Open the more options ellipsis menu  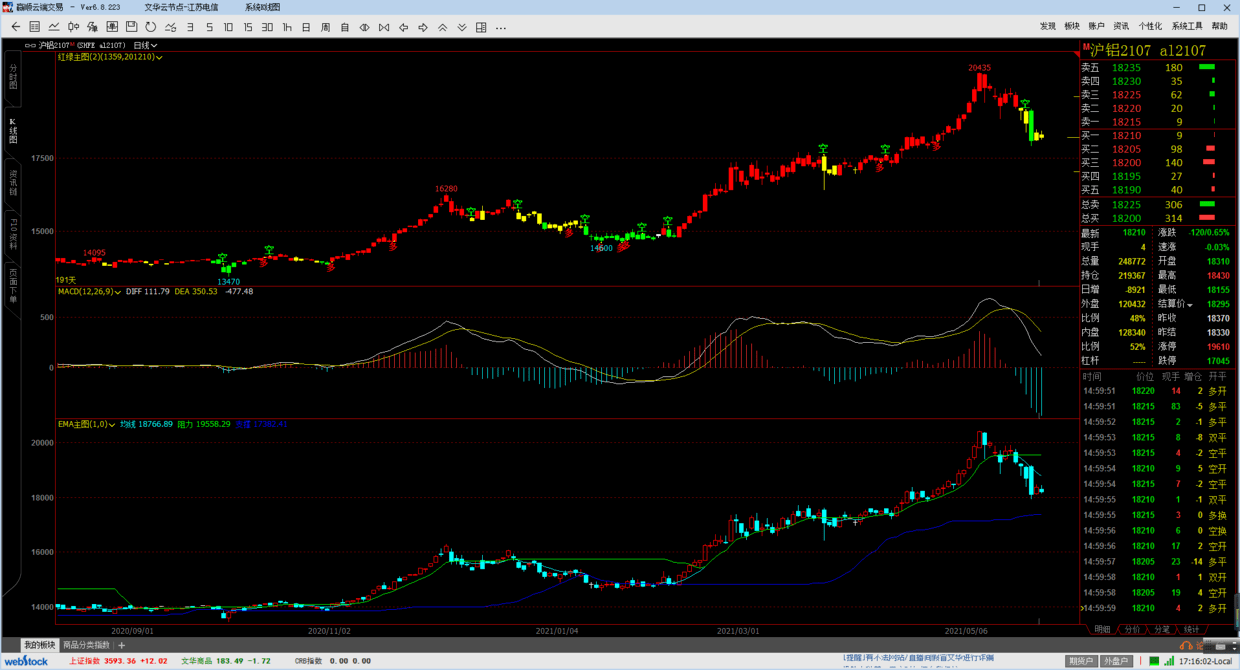click(x=501, y=27)
